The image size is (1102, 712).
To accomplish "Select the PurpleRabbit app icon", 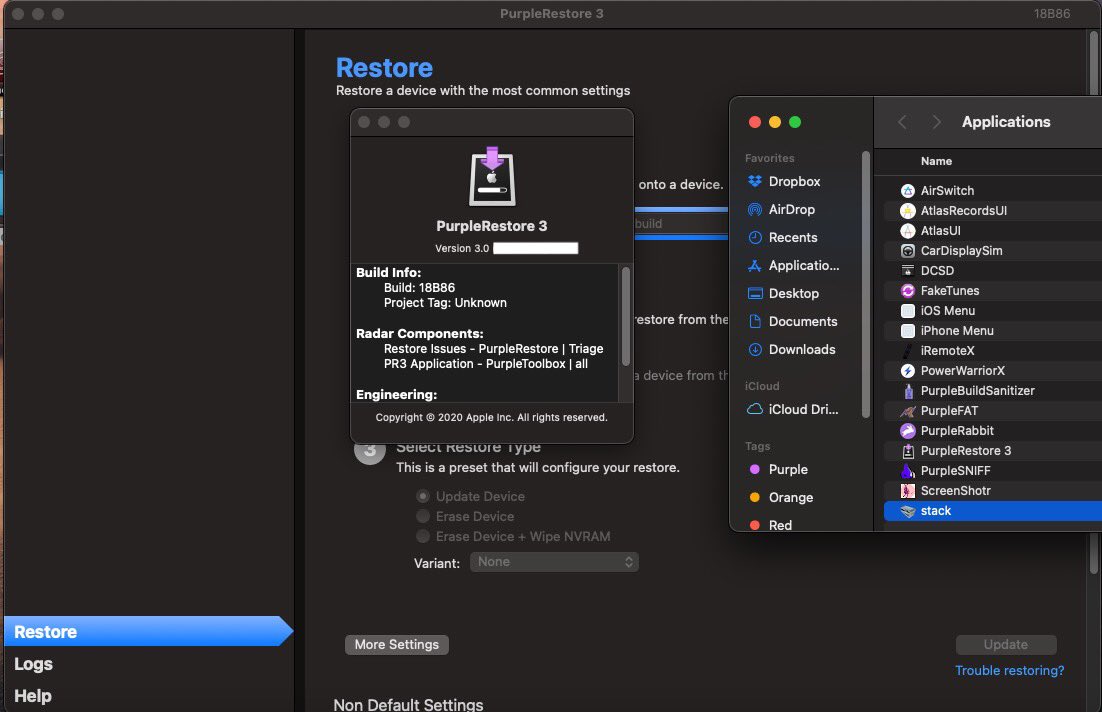I will tap(907, 431).
